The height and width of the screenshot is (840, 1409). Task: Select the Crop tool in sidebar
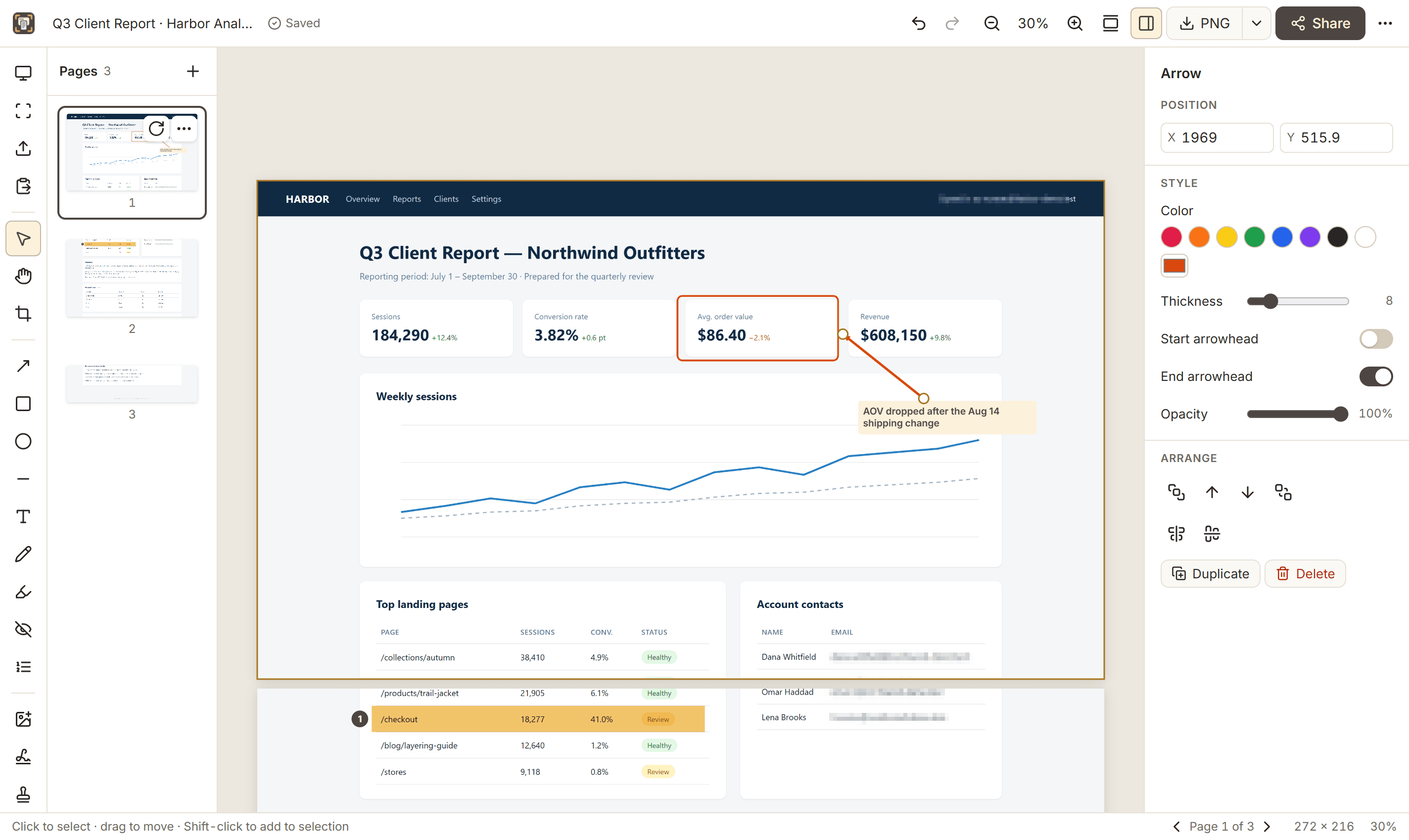[x=23, y=314]
